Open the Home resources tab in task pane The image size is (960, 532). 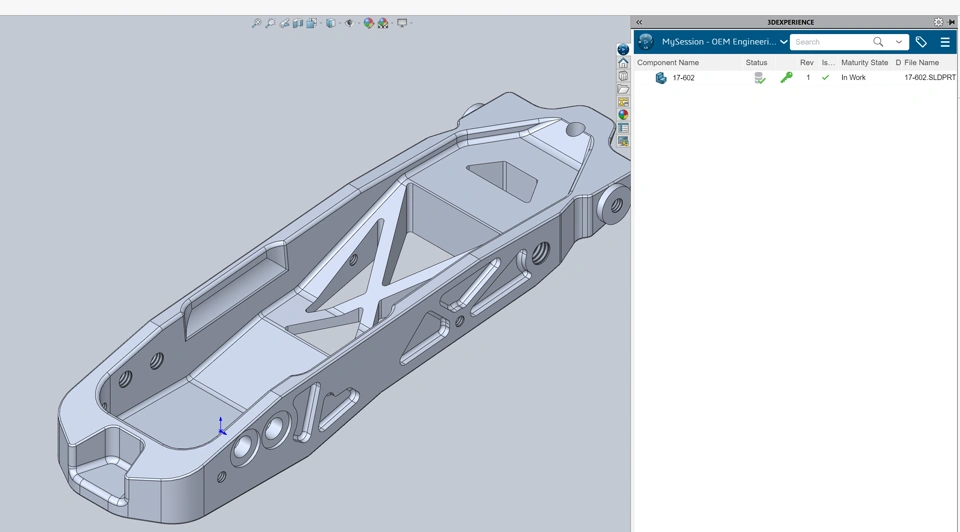pyautogui.click(x=623, y=63)
